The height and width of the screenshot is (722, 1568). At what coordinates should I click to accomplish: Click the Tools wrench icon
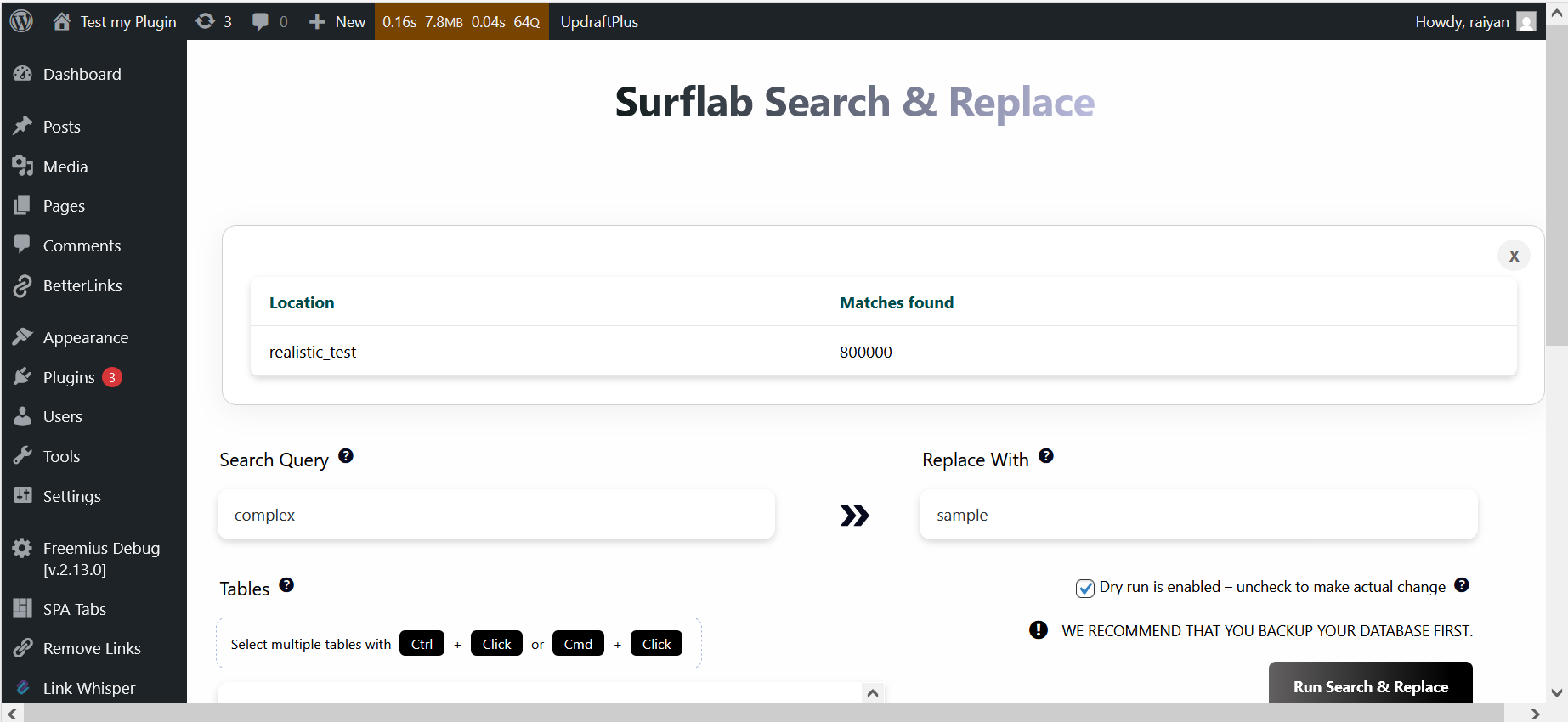coord(23,456)
